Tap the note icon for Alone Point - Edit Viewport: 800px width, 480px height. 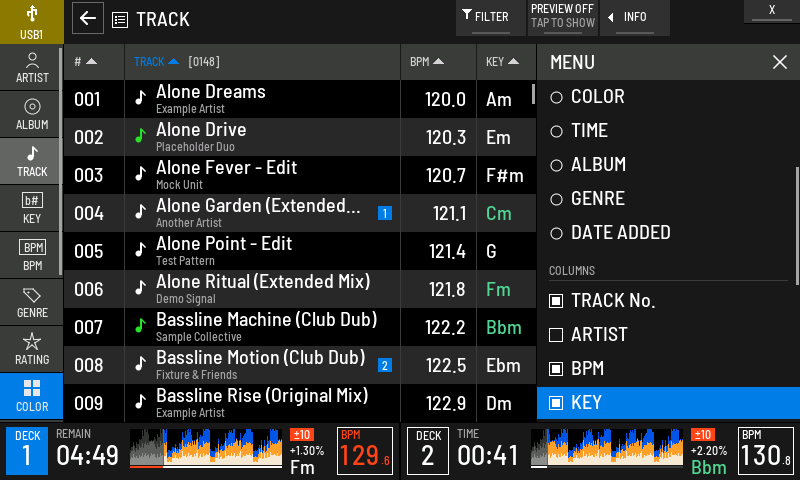(x=140, y=249)
